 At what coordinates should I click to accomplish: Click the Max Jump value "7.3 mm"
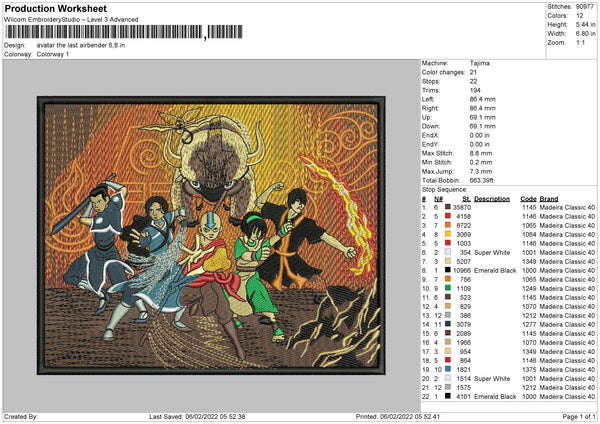481,171
